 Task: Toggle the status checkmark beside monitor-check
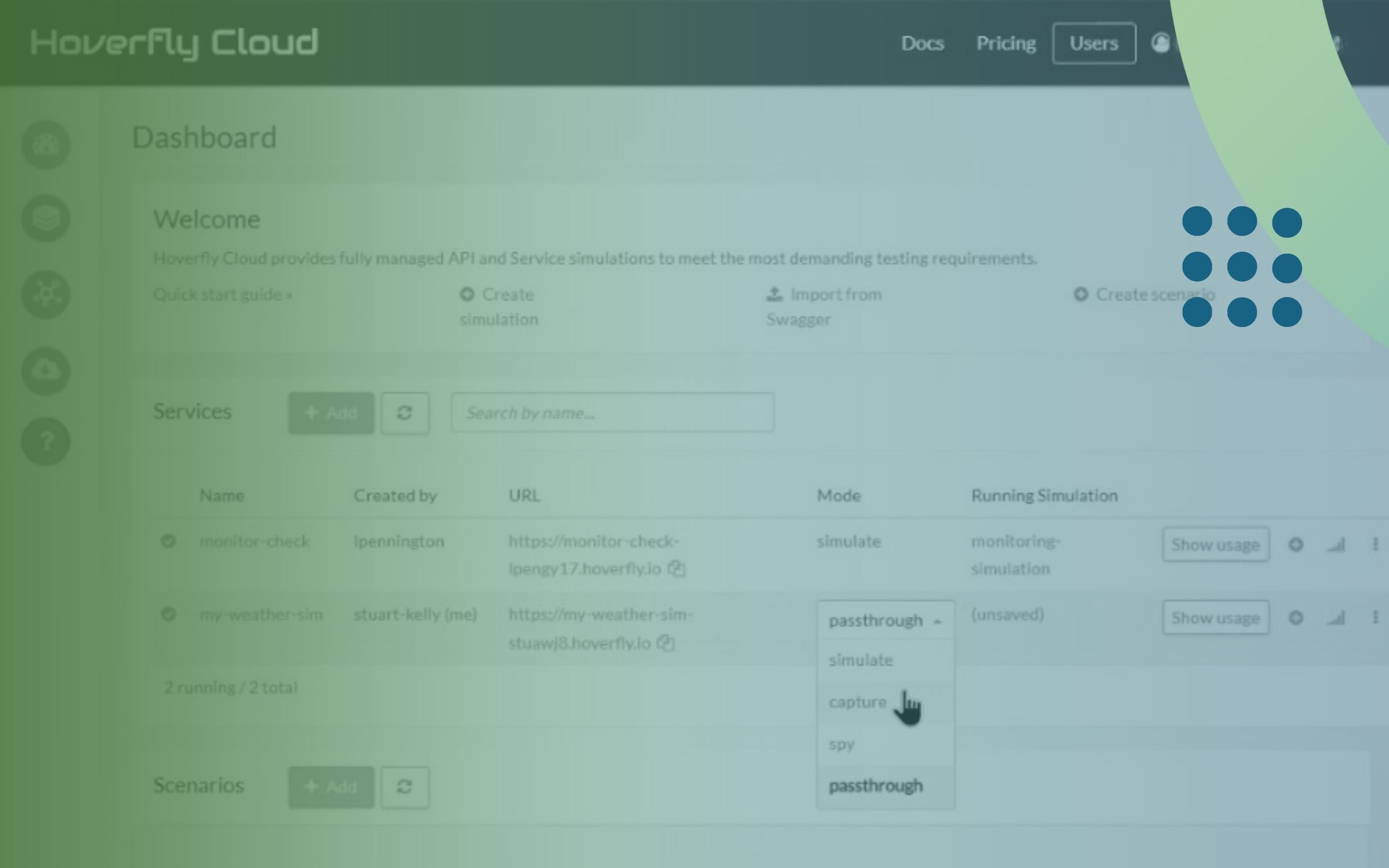169,540
